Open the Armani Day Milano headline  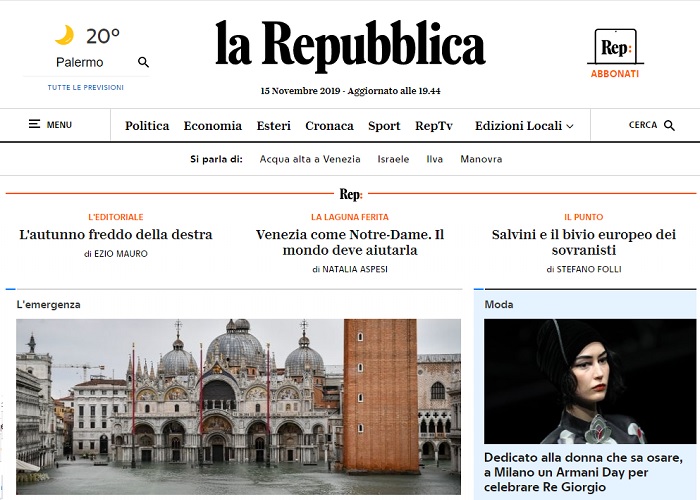(x=583, y=472)
